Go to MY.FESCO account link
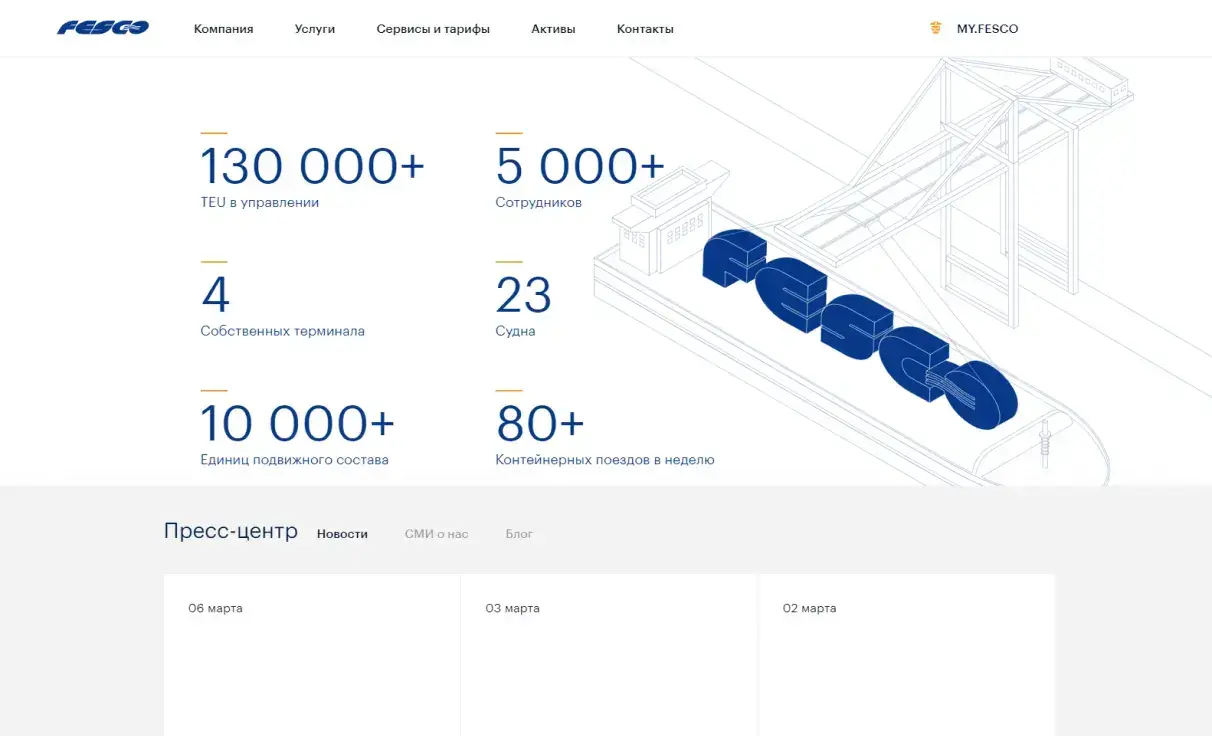Image resolution: width=1212 pixels, height=736 pixels. (x=987, y=29)
